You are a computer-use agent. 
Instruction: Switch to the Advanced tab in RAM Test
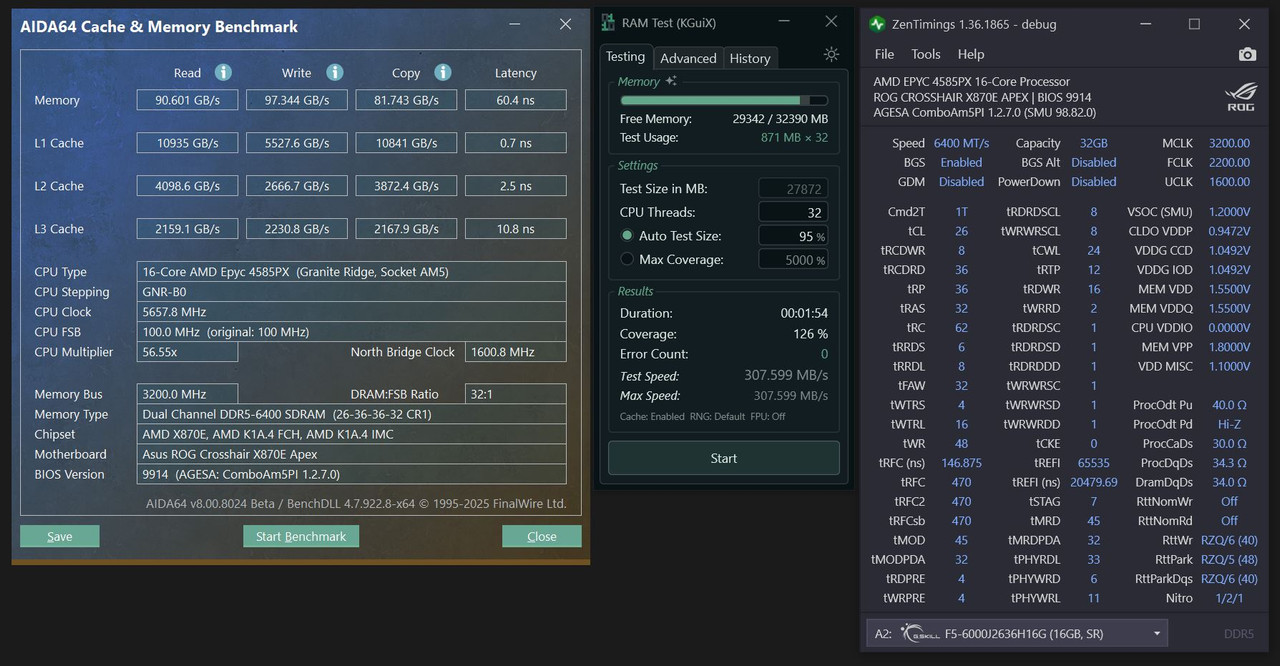tap(688, 58)
